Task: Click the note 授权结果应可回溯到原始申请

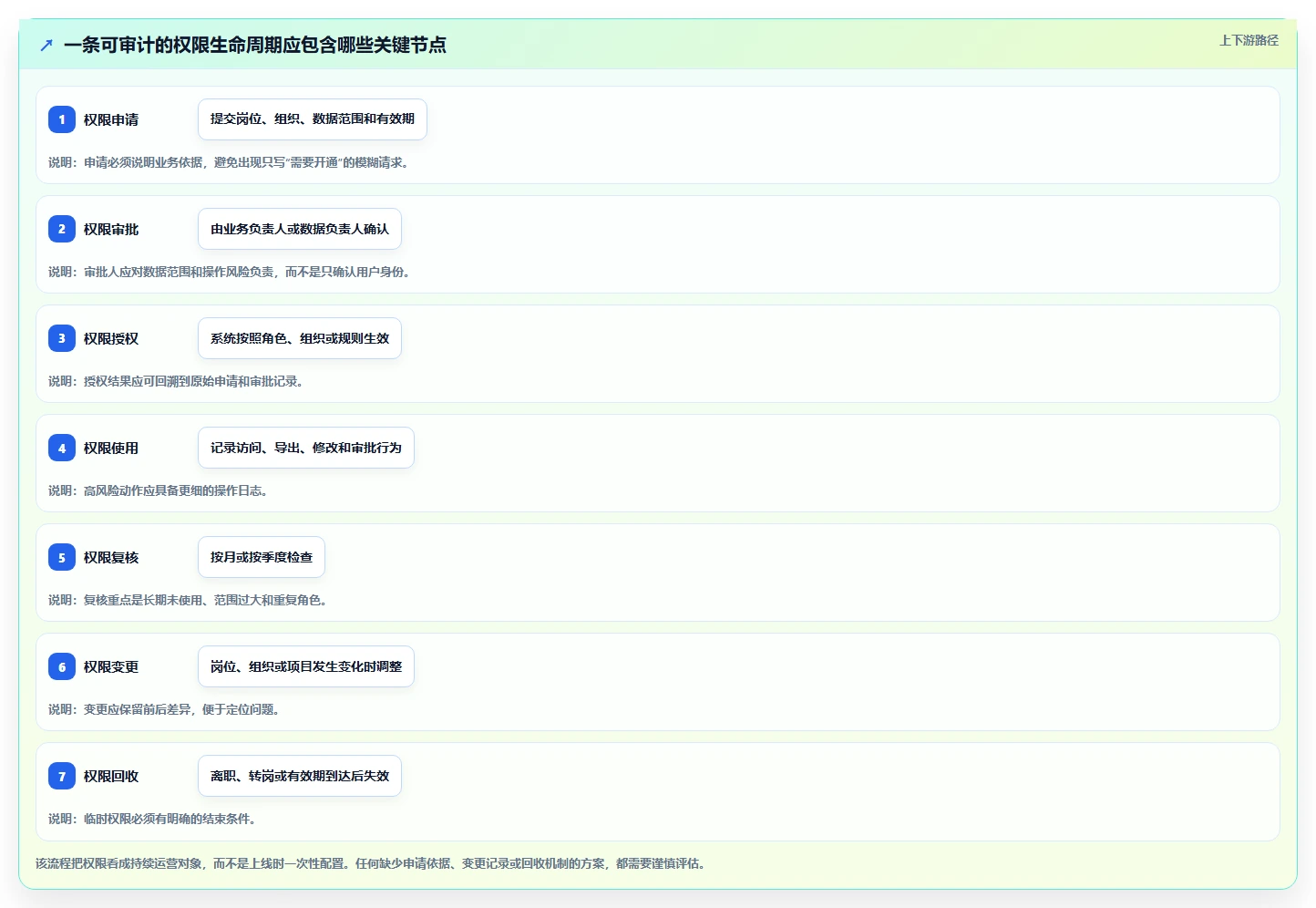Action: [x=176, y=381]
